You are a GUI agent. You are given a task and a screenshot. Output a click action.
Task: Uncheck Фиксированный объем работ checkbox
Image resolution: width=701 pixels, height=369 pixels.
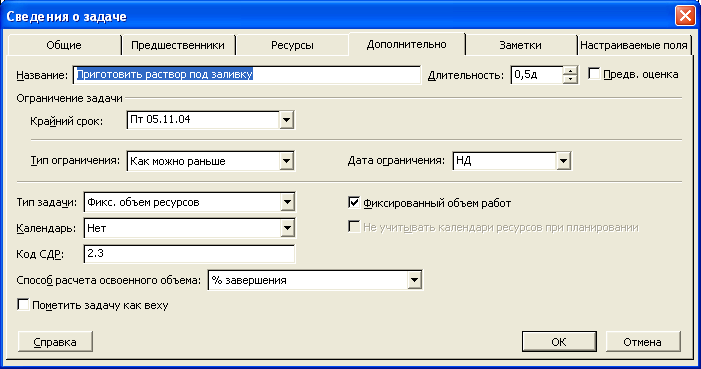click(354, 203)
